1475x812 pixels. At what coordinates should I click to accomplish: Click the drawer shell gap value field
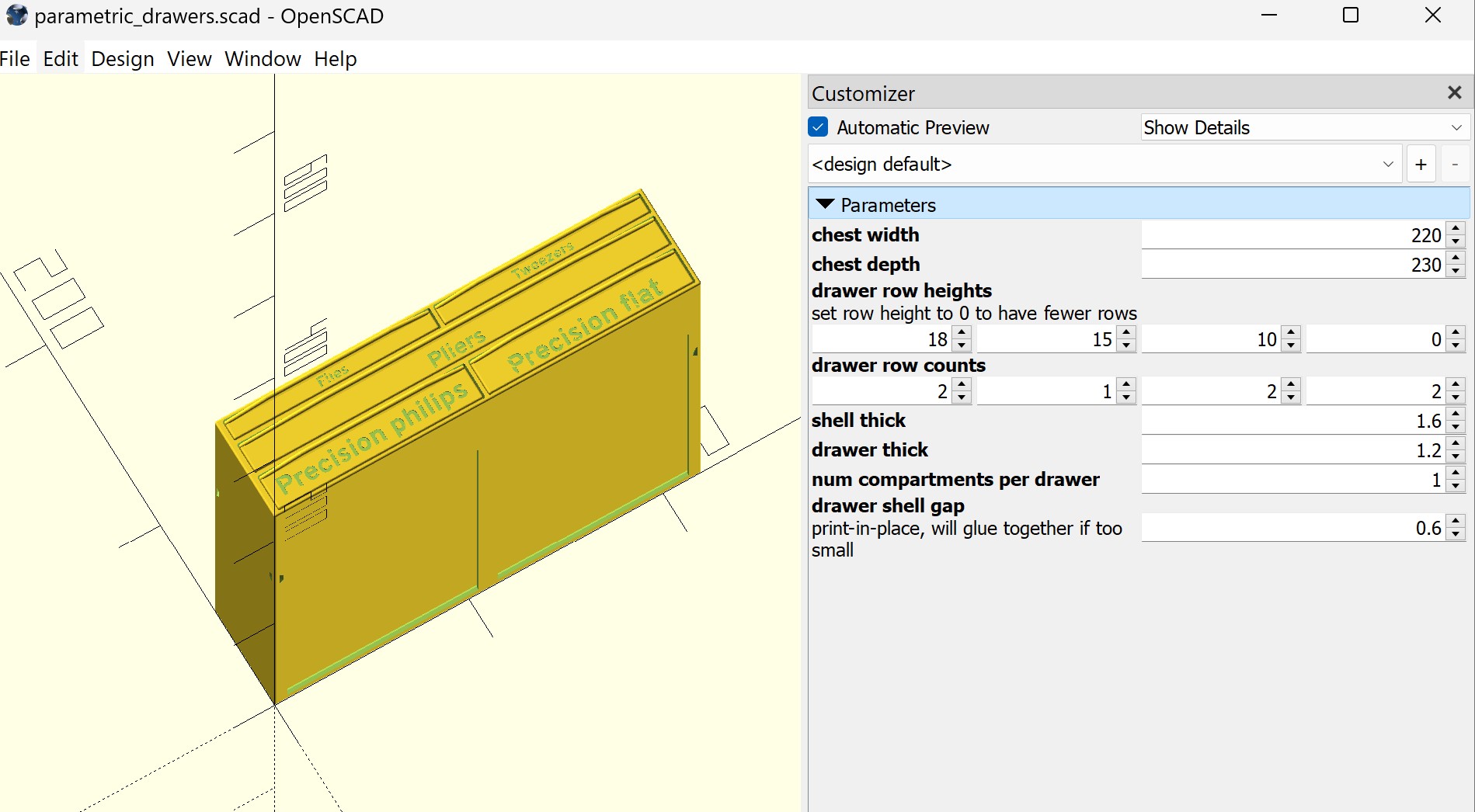tap(1293, 528)
